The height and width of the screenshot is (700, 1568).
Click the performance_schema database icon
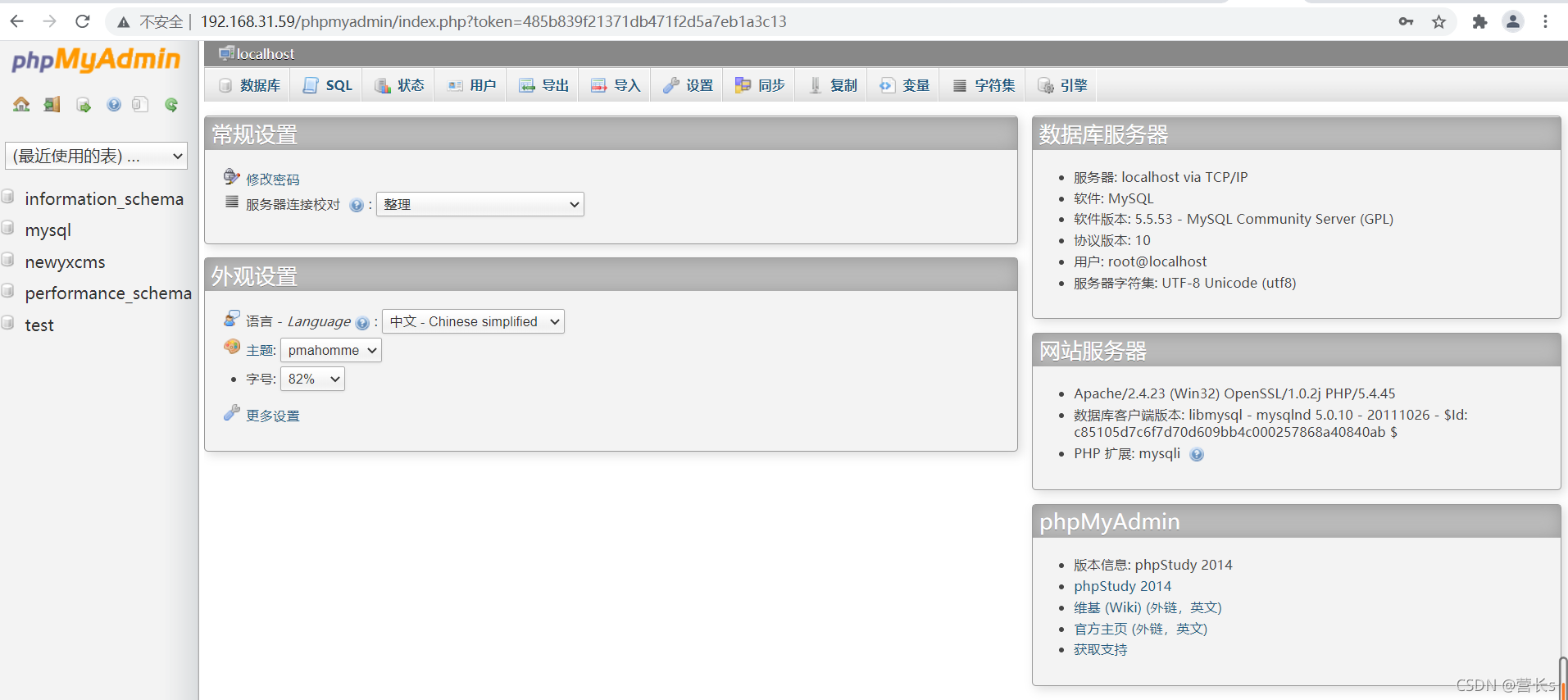click(8, 291)
